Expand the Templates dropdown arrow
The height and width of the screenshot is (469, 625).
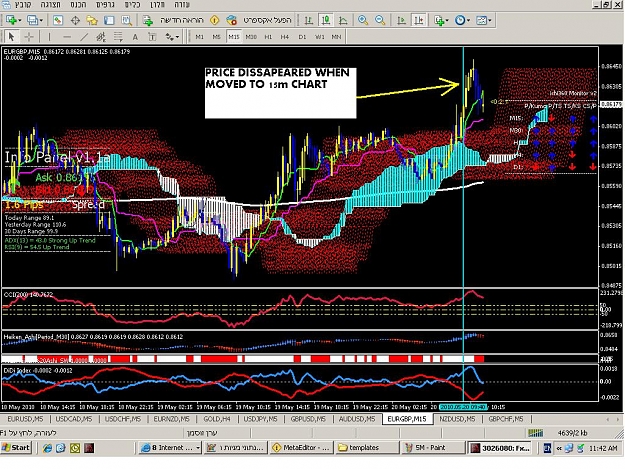489,20
